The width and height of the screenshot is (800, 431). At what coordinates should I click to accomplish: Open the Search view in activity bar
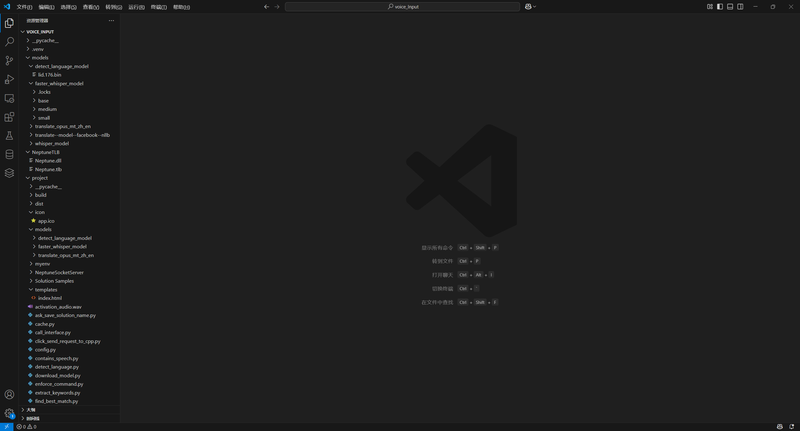(x=9, y=42)
